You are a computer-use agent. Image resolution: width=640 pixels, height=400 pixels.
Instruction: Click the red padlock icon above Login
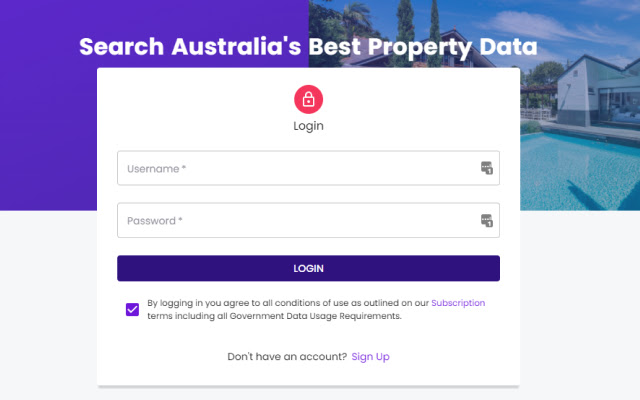click(x=308, y=99)
